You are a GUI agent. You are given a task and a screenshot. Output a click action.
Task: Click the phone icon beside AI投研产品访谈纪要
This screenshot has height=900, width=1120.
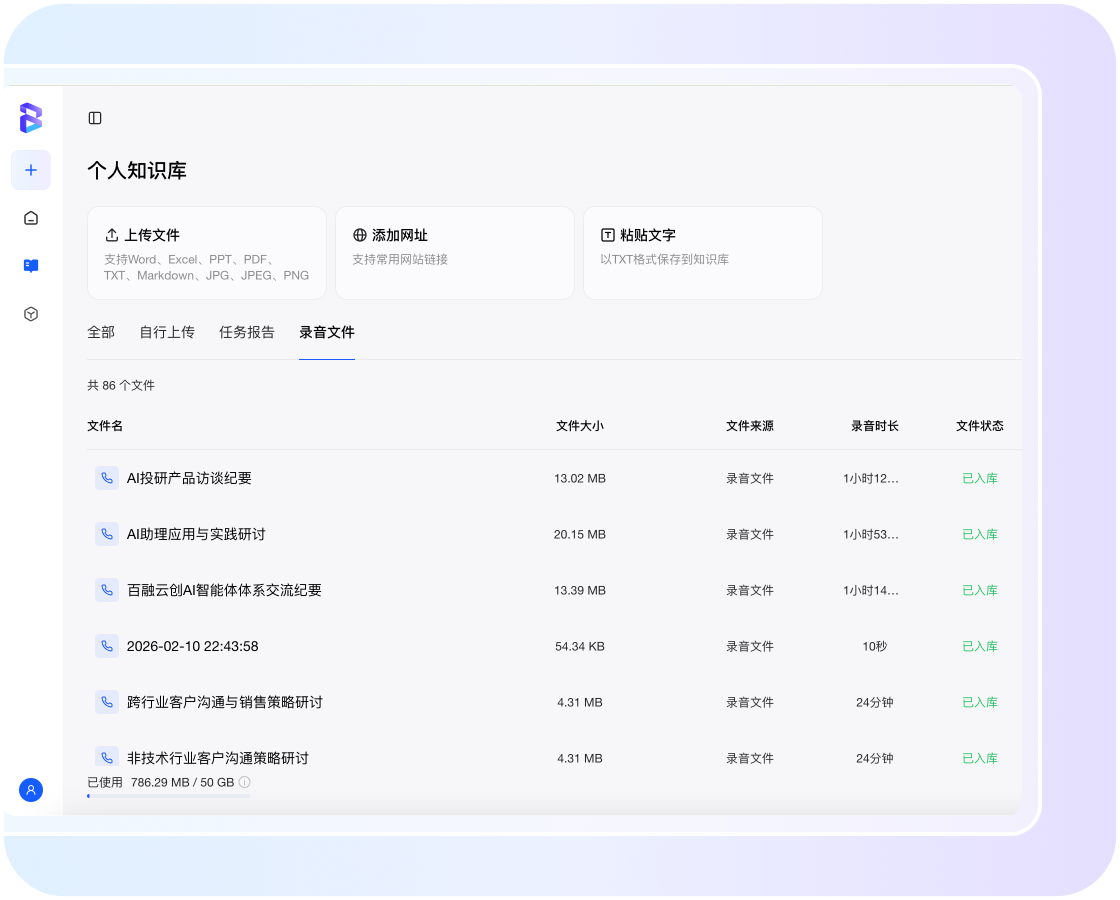coord(107,478)
